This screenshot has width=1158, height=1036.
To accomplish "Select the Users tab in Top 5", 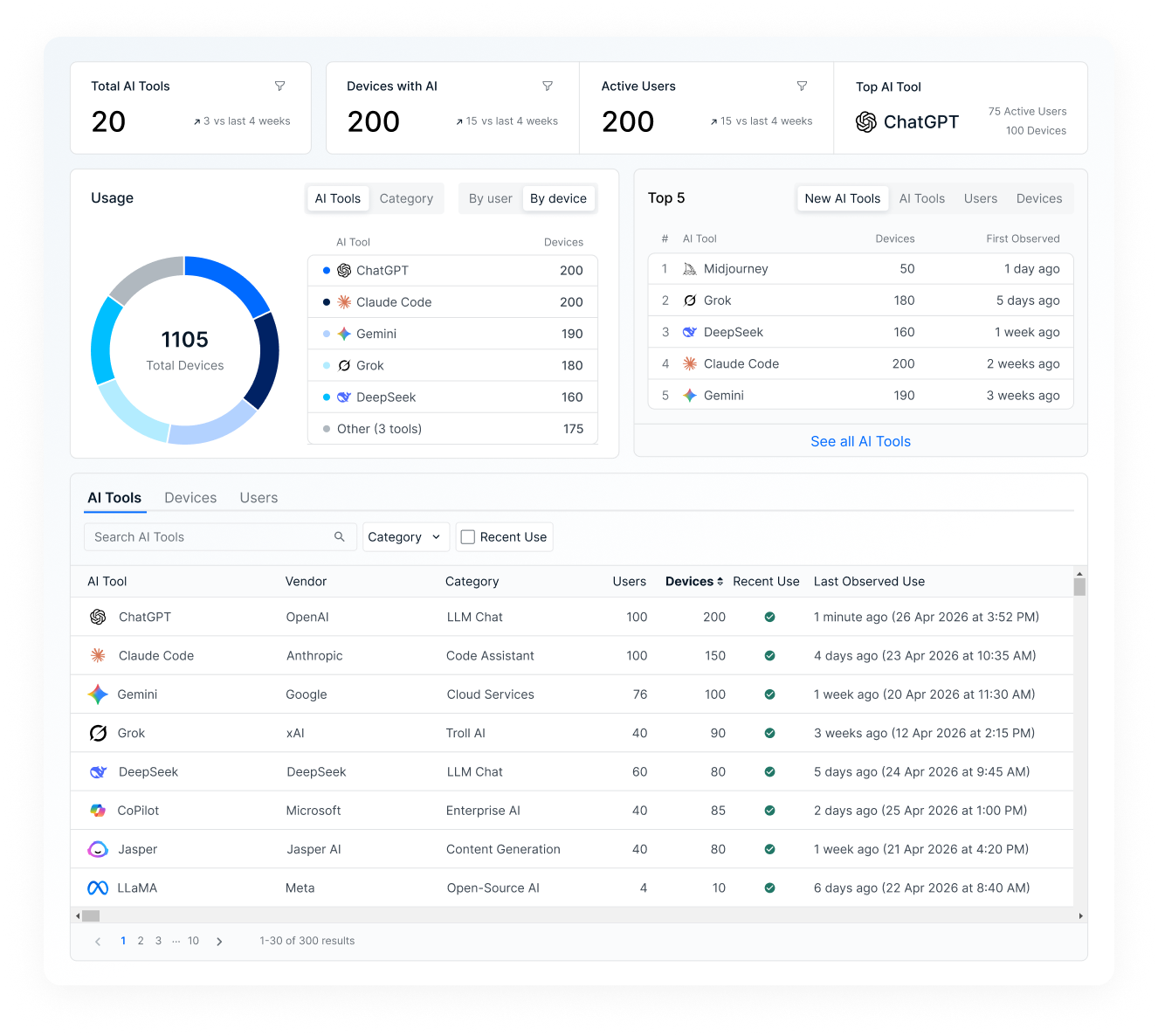I will (981, 198).
